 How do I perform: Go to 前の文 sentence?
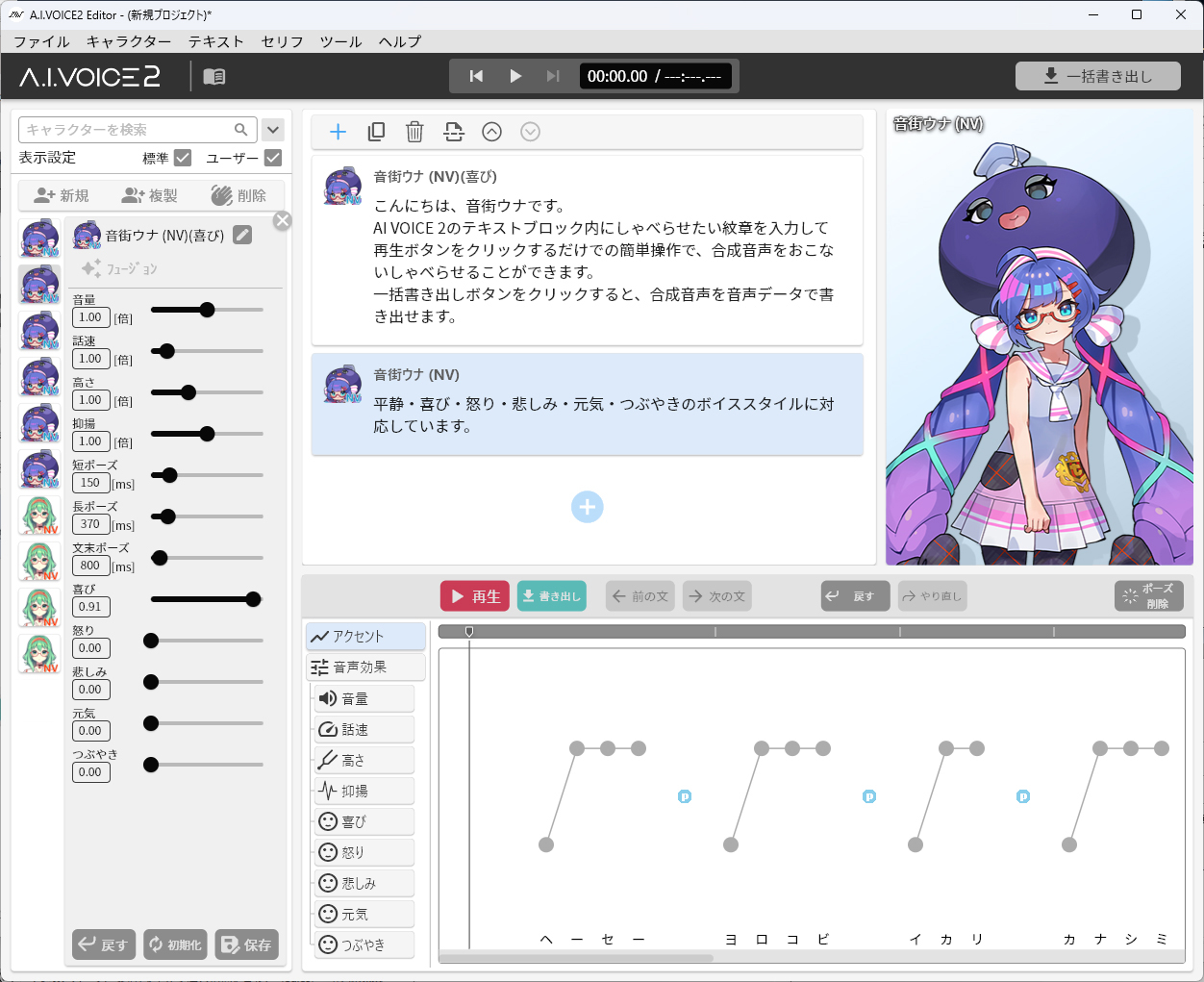640,596
